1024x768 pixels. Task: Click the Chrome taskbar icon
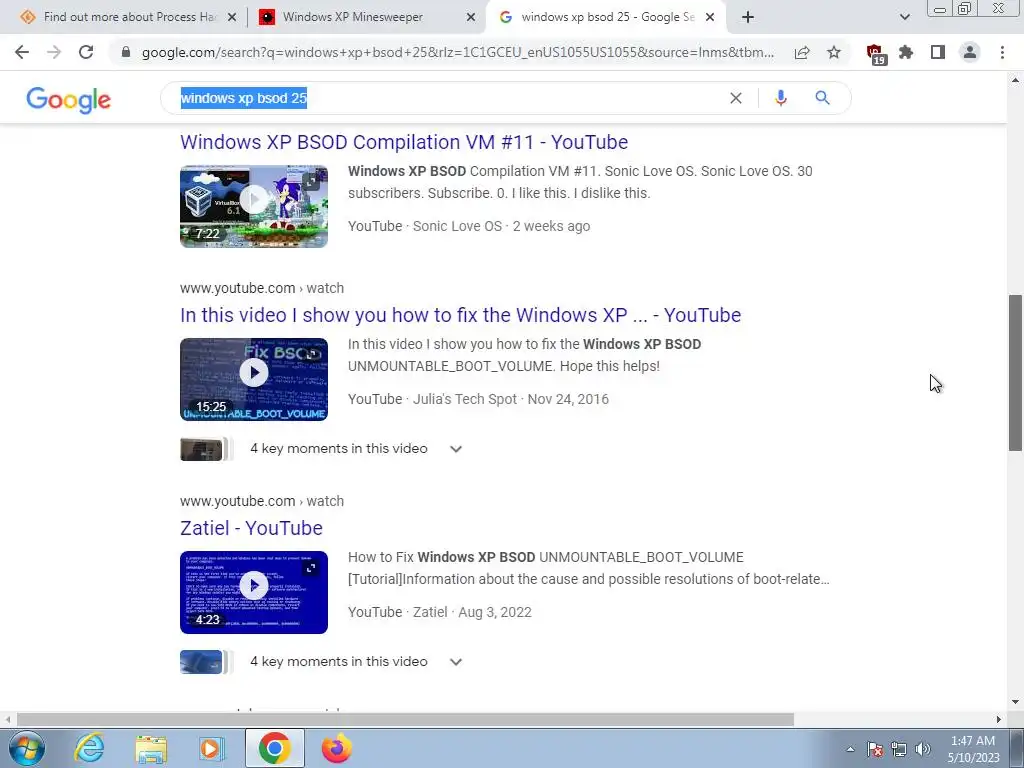coord(274,748)
